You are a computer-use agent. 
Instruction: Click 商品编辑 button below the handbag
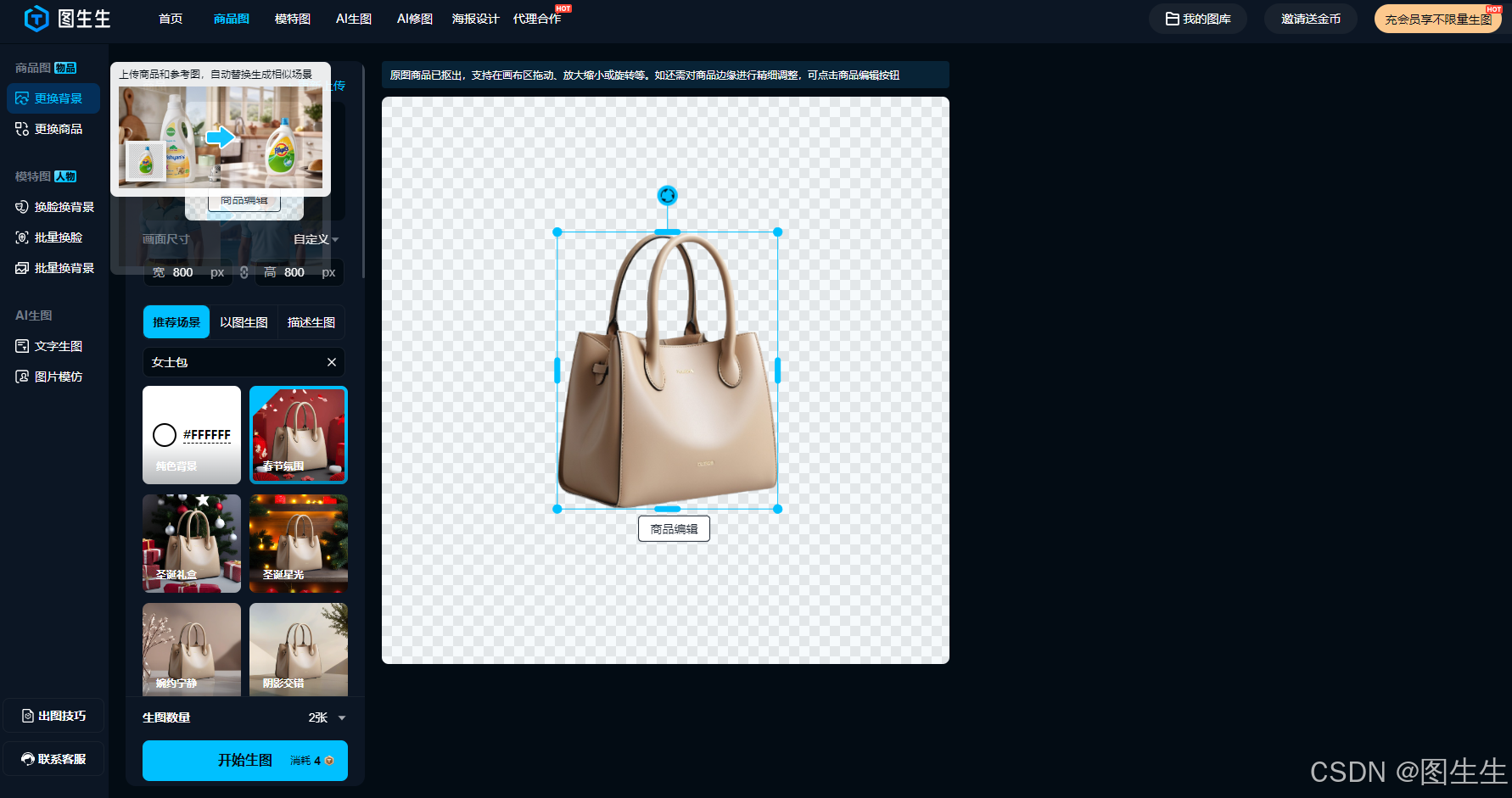pos(674,529)
